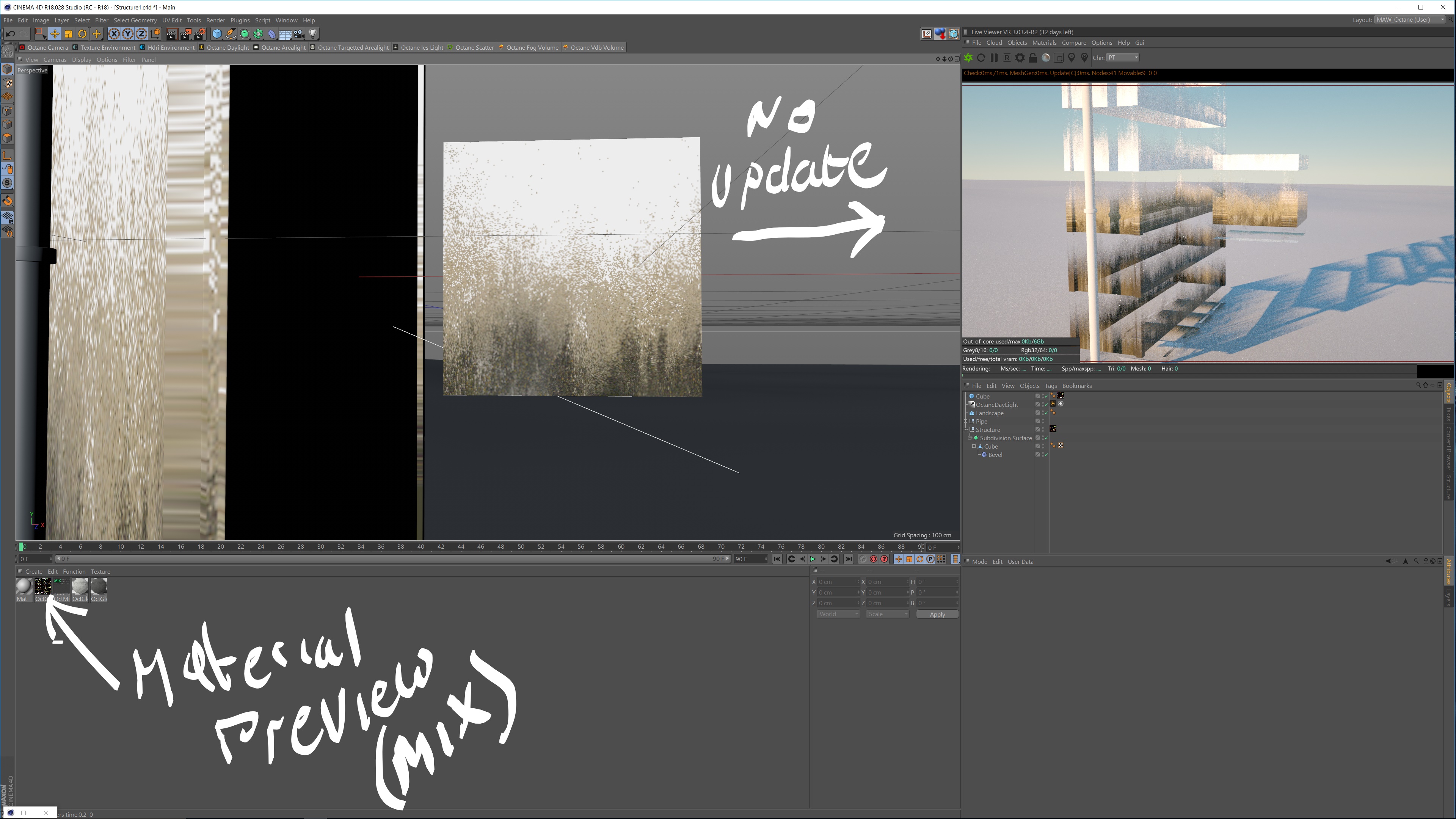The height and width of the screenshot is (819, 1456).
Task: Click the Octane send scene render icon
Action: [x=968, y=58]
